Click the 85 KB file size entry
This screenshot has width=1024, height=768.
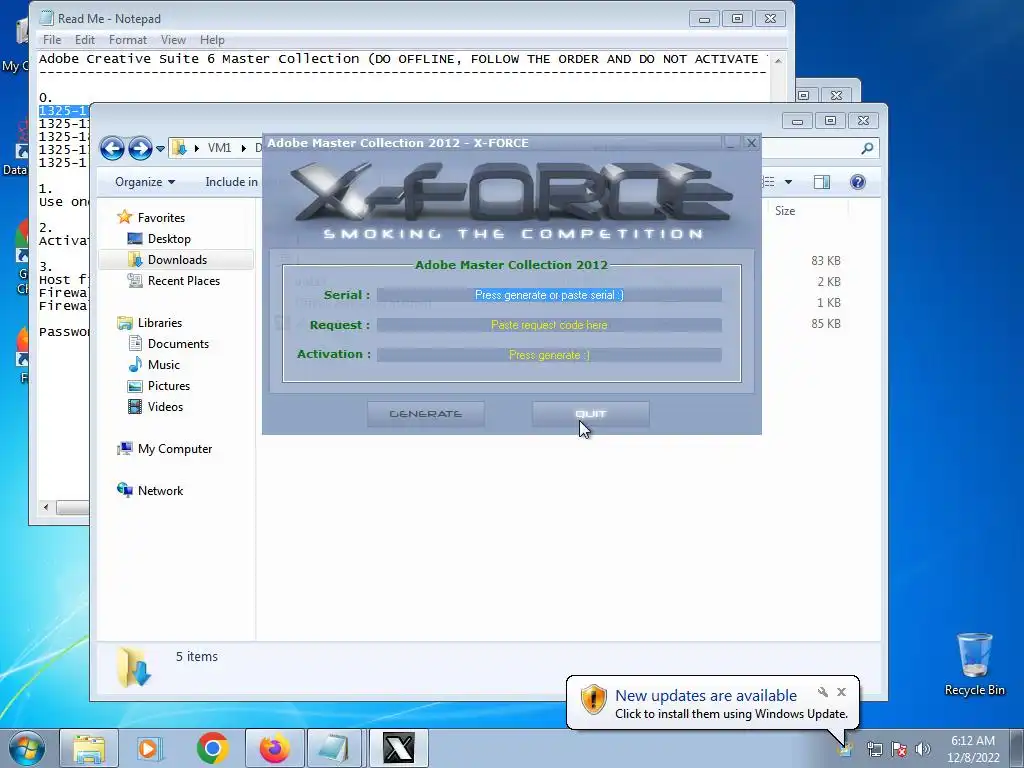pyautogui.click(x=825, y=323)
